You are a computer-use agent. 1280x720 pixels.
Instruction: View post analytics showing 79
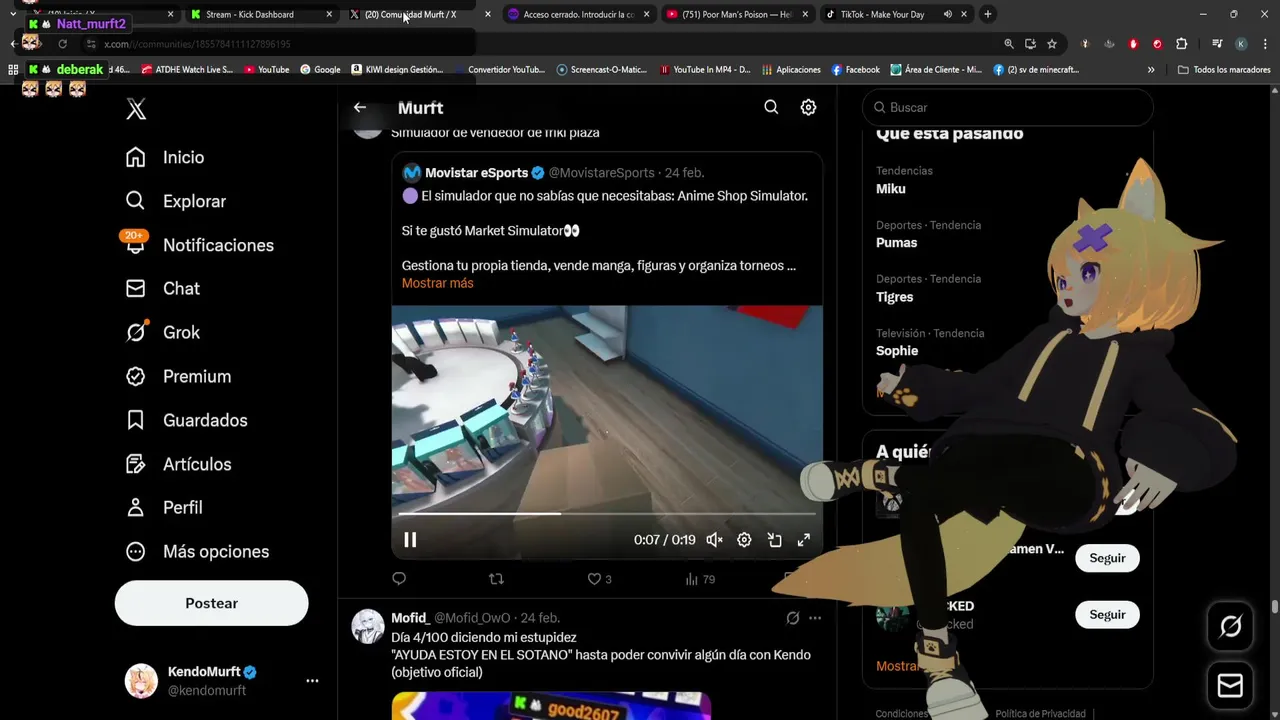(700, 579)
